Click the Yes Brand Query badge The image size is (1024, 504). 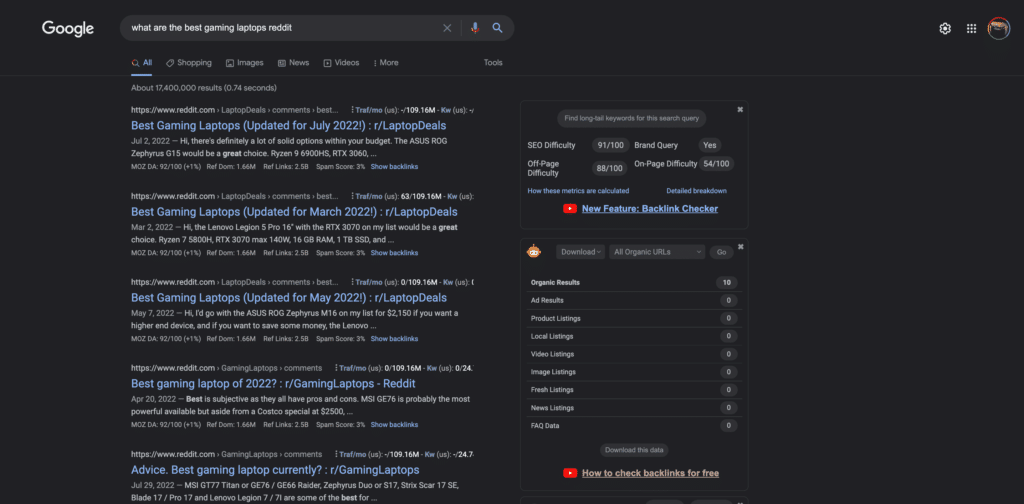pos(710,146)
